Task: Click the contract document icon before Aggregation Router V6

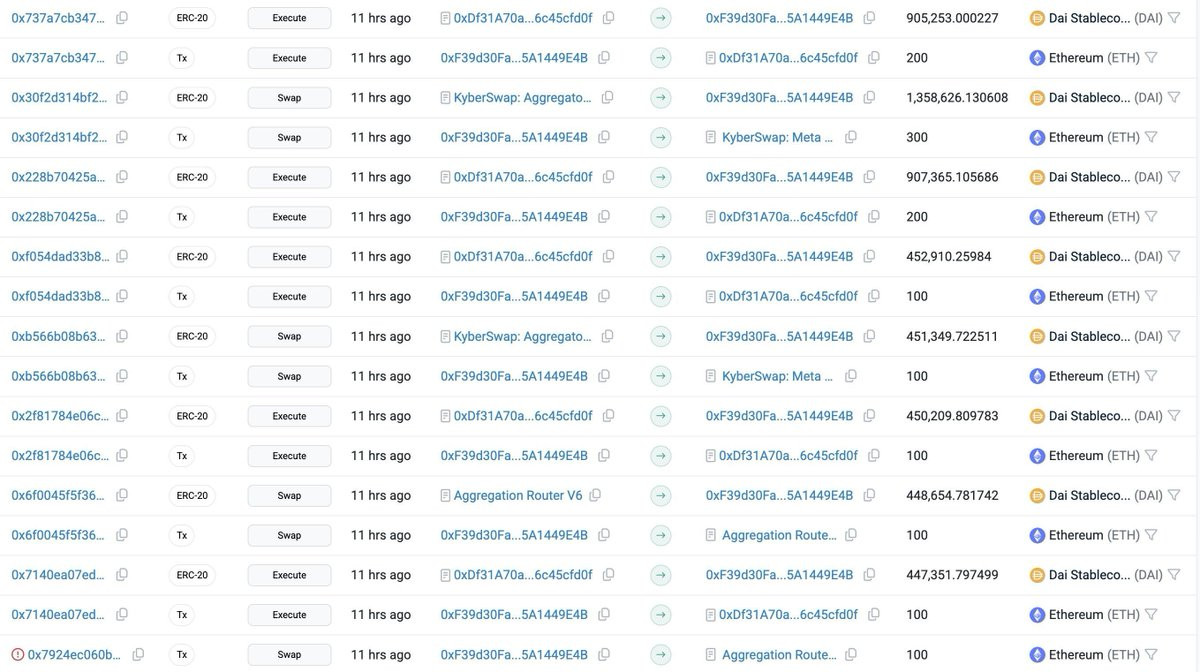Action: click(446, 495)
